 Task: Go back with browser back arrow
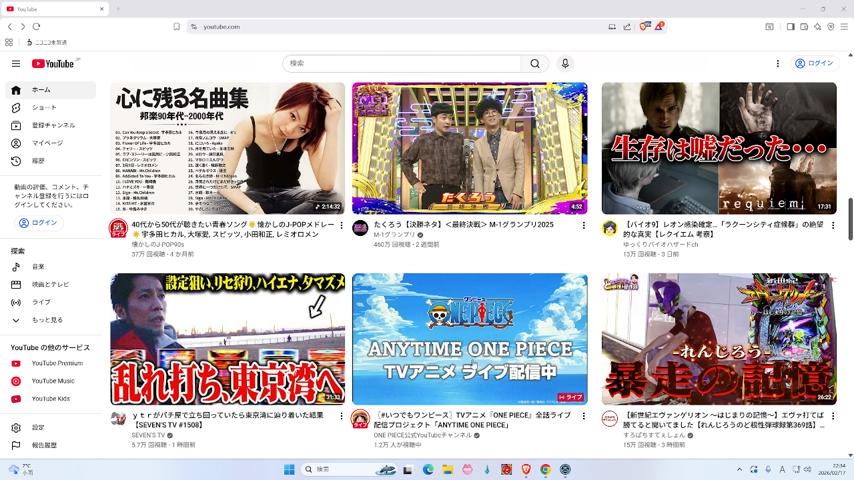[x=10, y=27]
